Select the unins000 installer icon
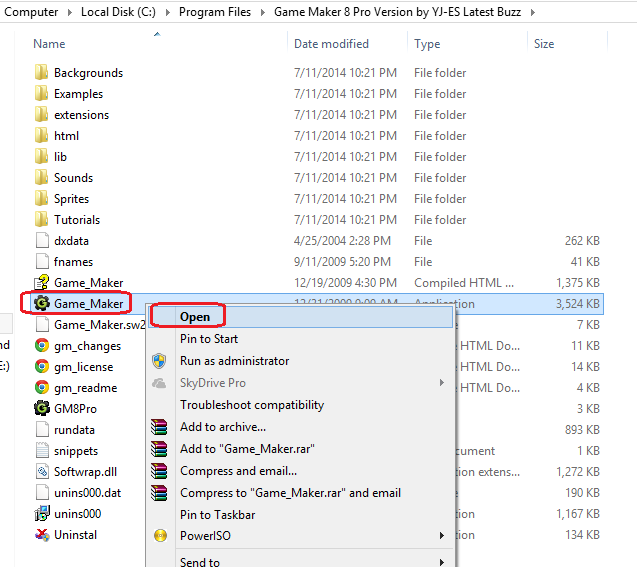Image resolution: width=637 pixels, height=567 pixels. point(42,513)
